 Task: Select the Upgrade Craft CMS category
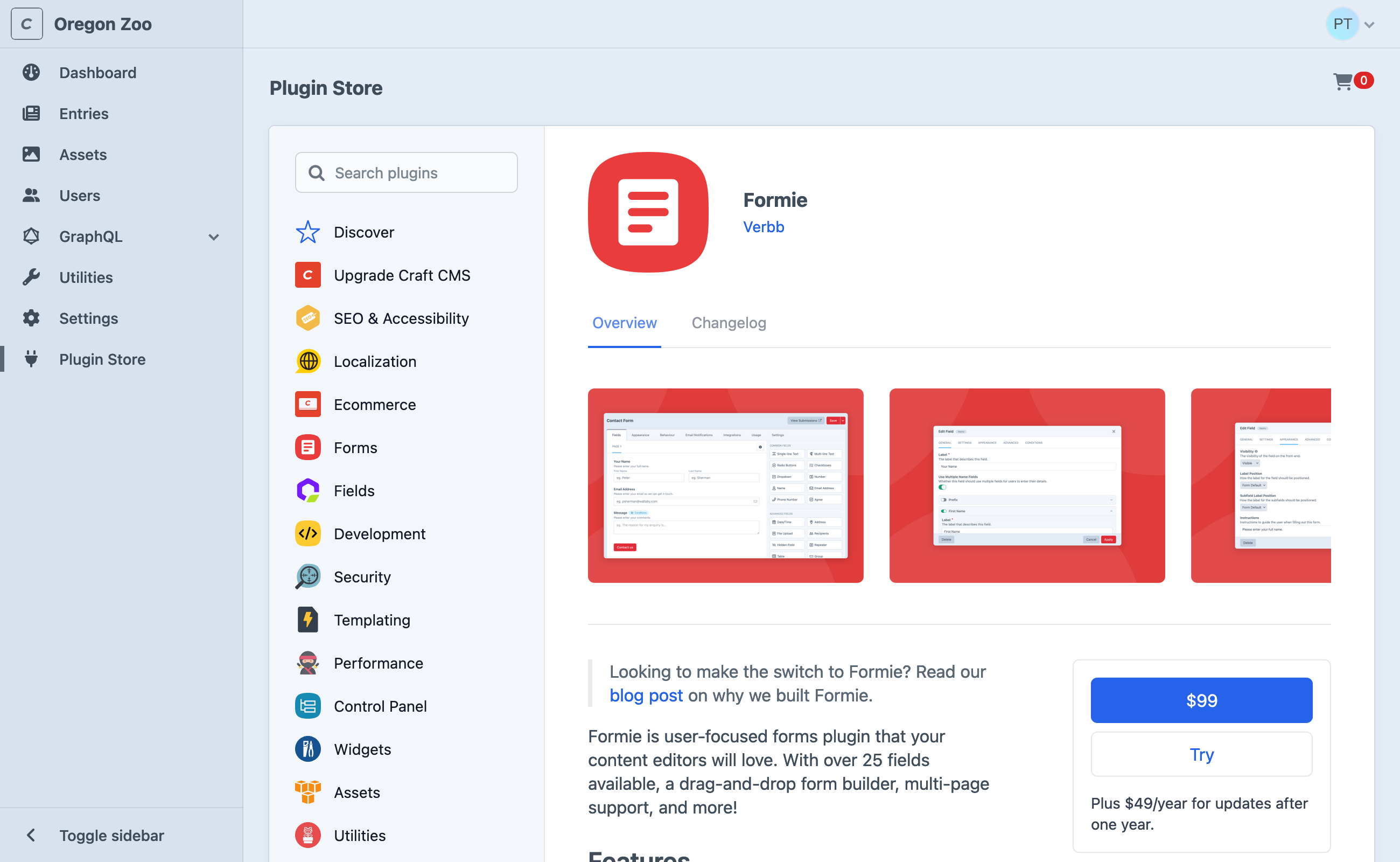pos(402,275)
